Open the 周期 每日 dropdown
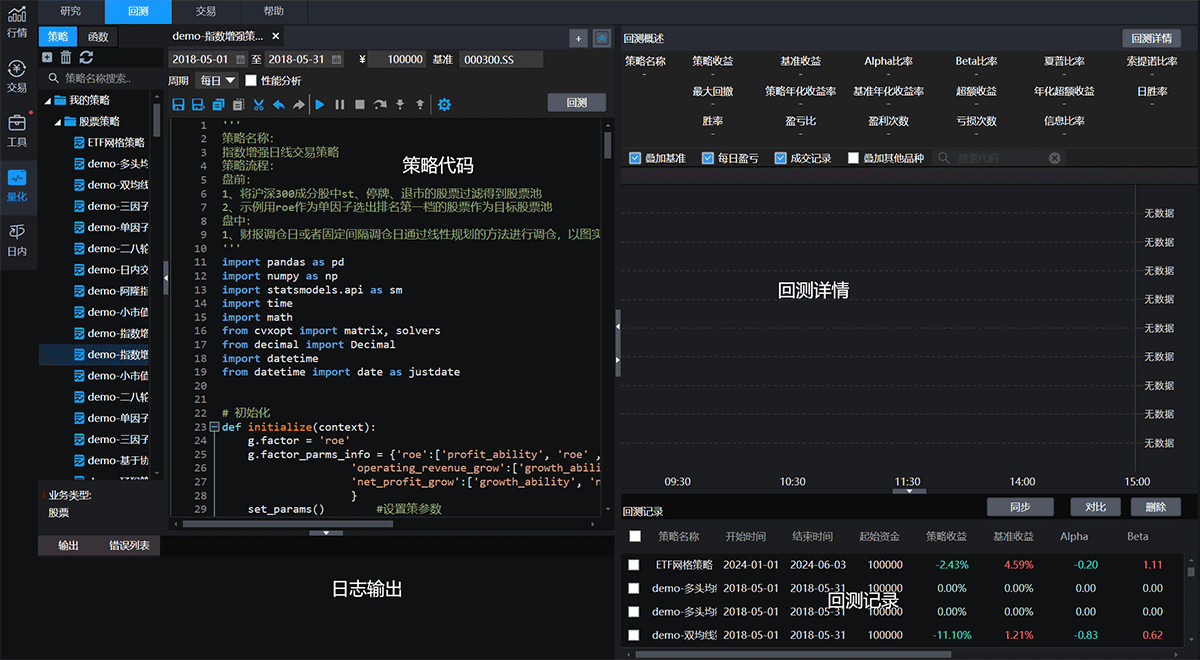 (216, 80)
